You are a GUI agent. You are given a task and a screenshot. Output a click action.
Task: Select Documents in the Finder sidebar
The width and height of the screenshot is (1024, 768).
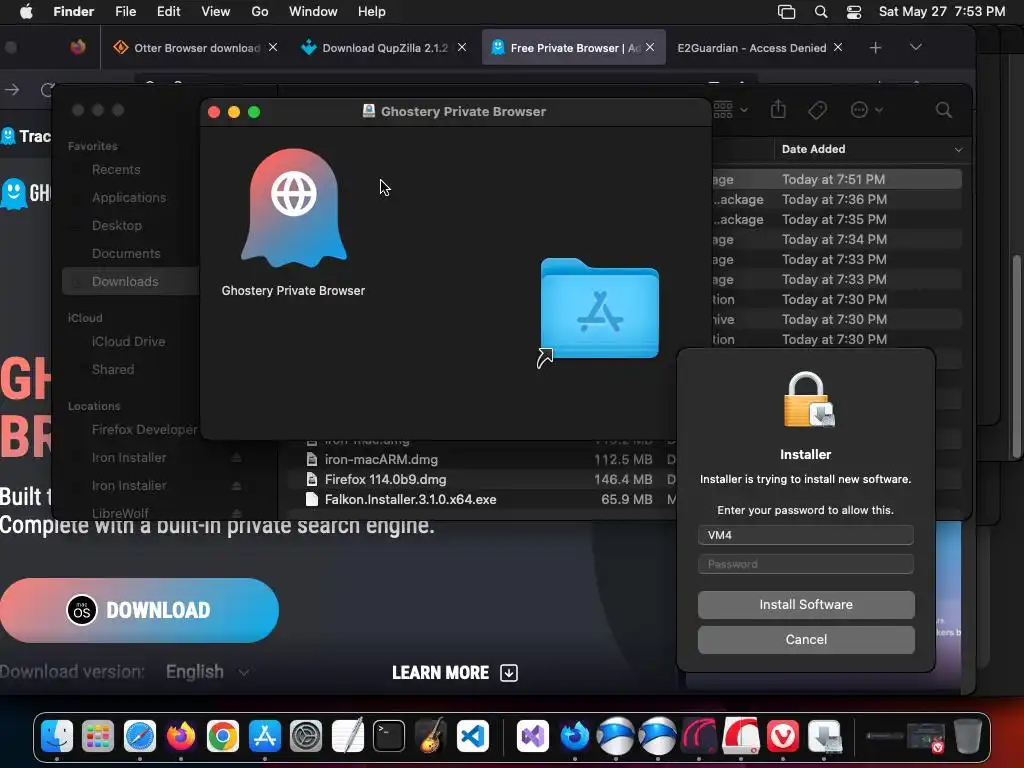125,253
